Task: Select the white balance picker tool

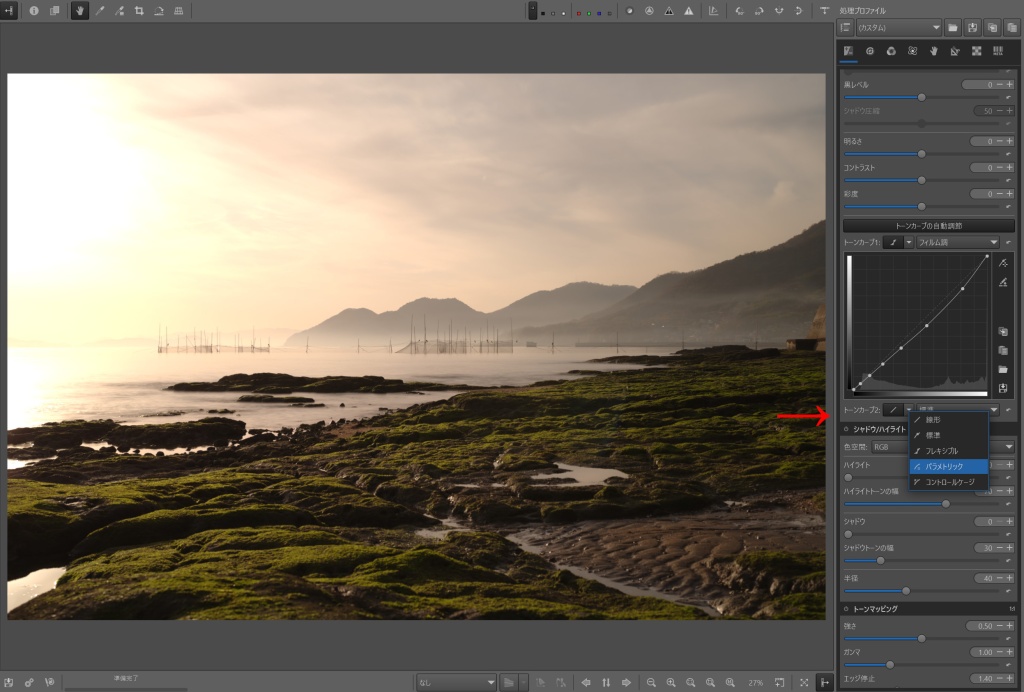Action: [100, 11]
